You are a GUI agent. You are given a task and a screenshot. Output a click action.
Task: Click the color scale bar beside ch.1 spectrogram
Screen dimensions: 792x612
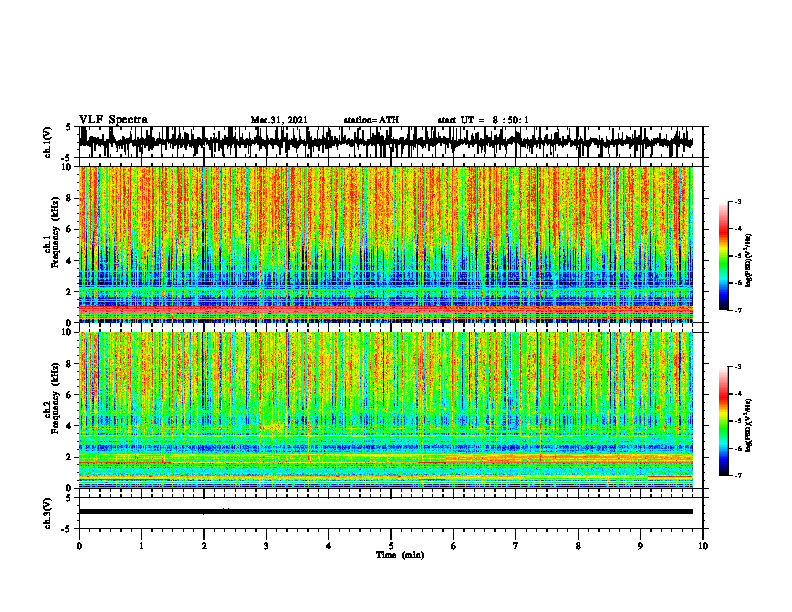724,256
